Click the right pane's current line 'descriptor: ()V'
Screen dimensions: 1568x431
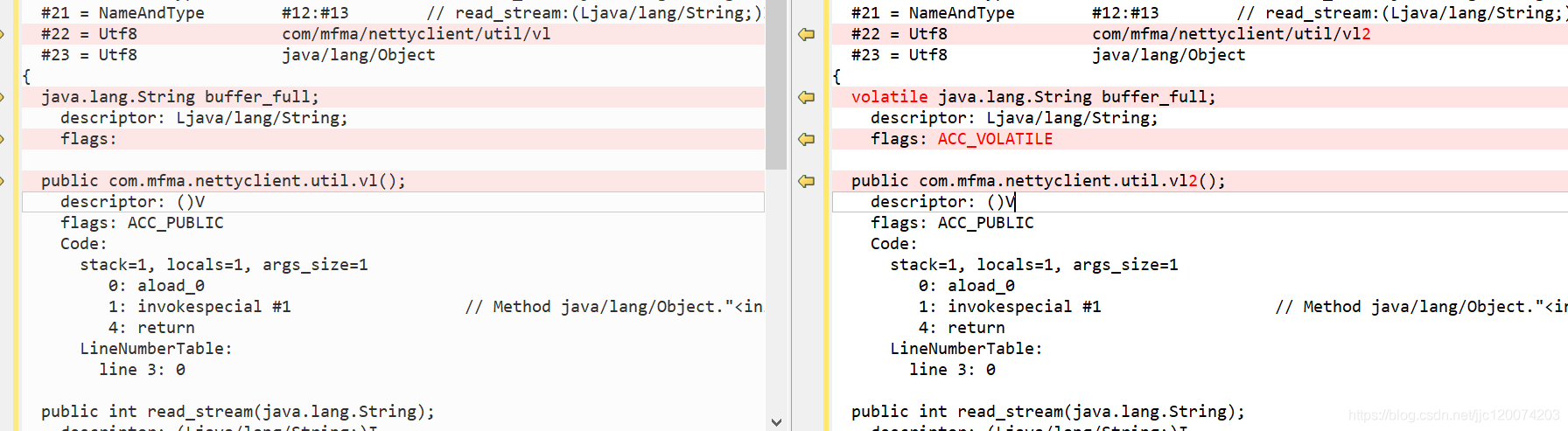[1200, 202]
